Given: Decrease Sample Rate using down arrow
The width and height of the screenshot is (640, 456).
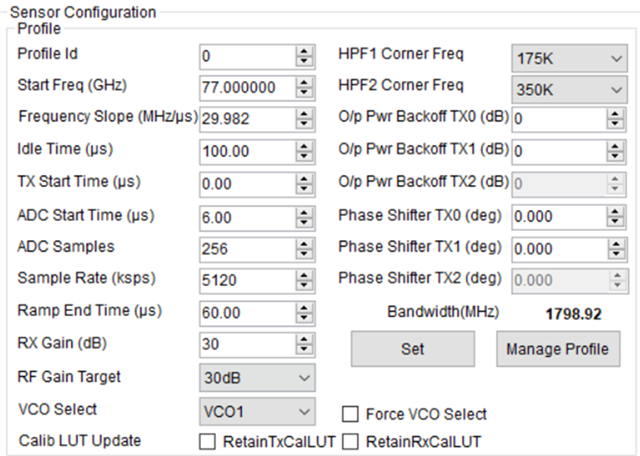Looking at the screenshot, I should (x=303, y=286).
